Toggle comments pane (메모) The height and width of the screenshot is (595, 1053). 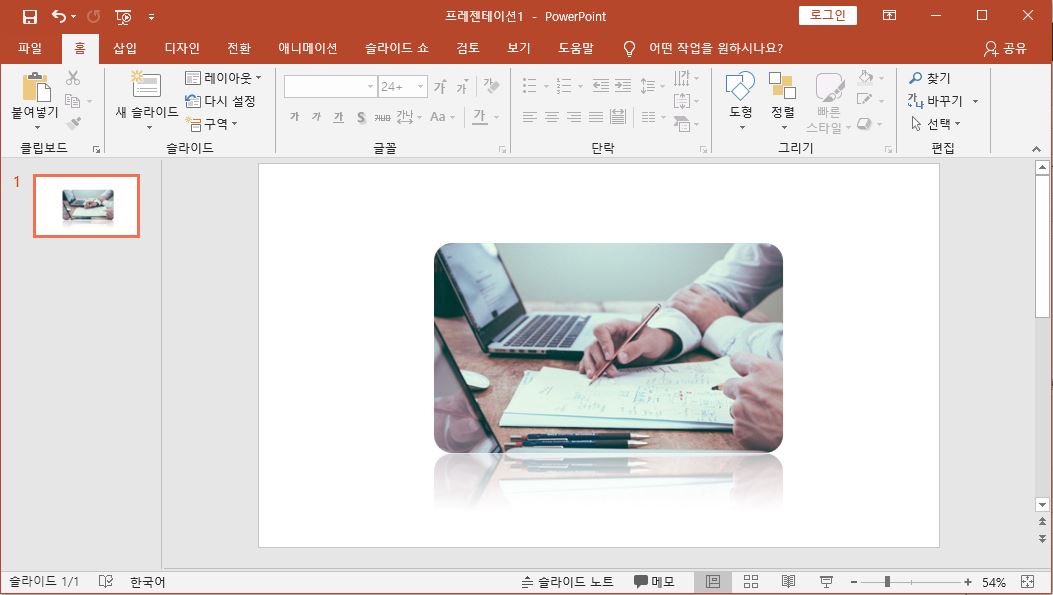click(x=654, y=582)
